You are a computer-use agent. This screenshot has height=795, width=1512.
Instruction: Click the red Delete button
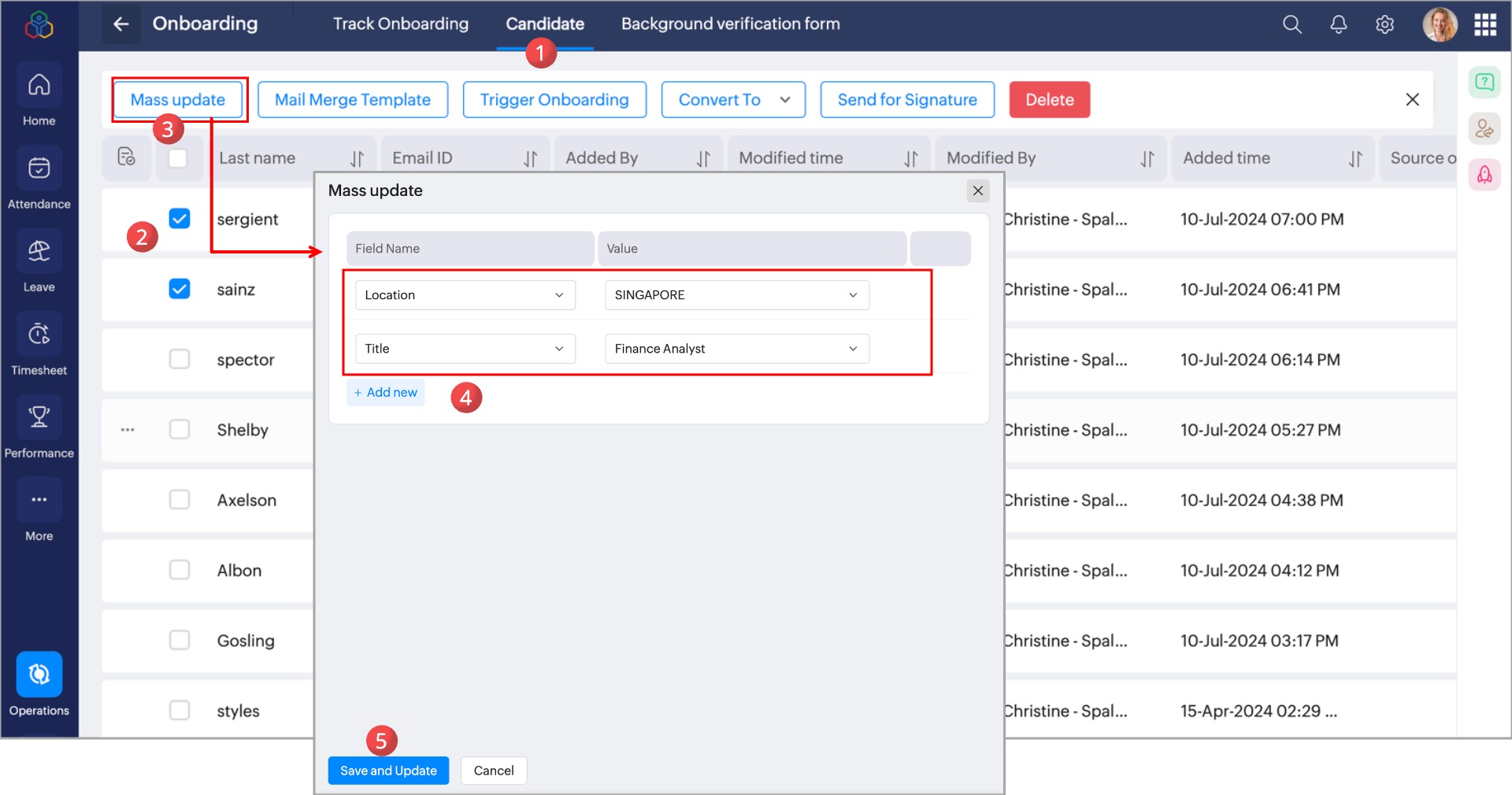(x=1050, y=100)
